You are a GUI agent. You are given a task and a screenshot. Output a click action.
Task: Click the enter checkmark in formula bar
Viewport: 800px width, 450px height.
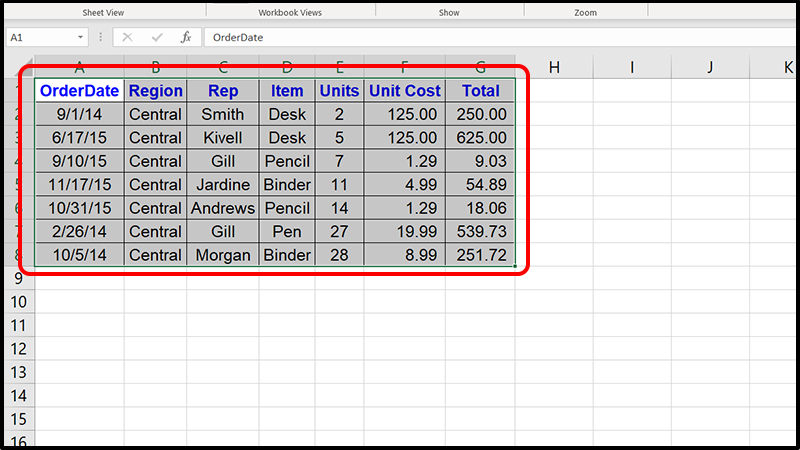157,37
